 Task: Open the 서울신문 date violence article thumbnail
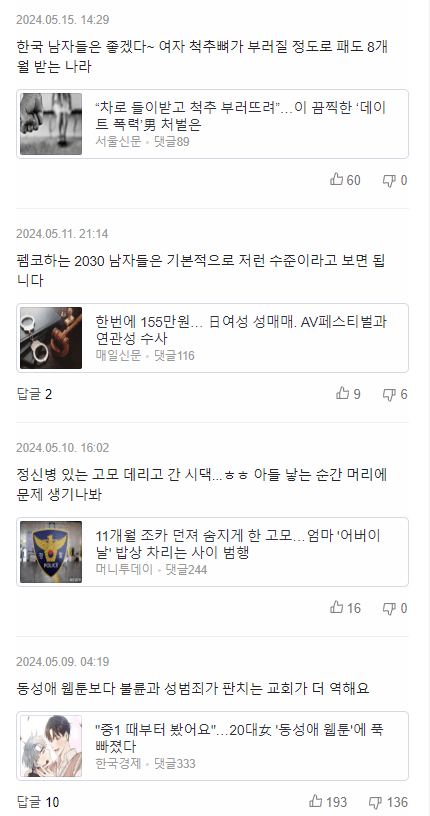(51, 124)
